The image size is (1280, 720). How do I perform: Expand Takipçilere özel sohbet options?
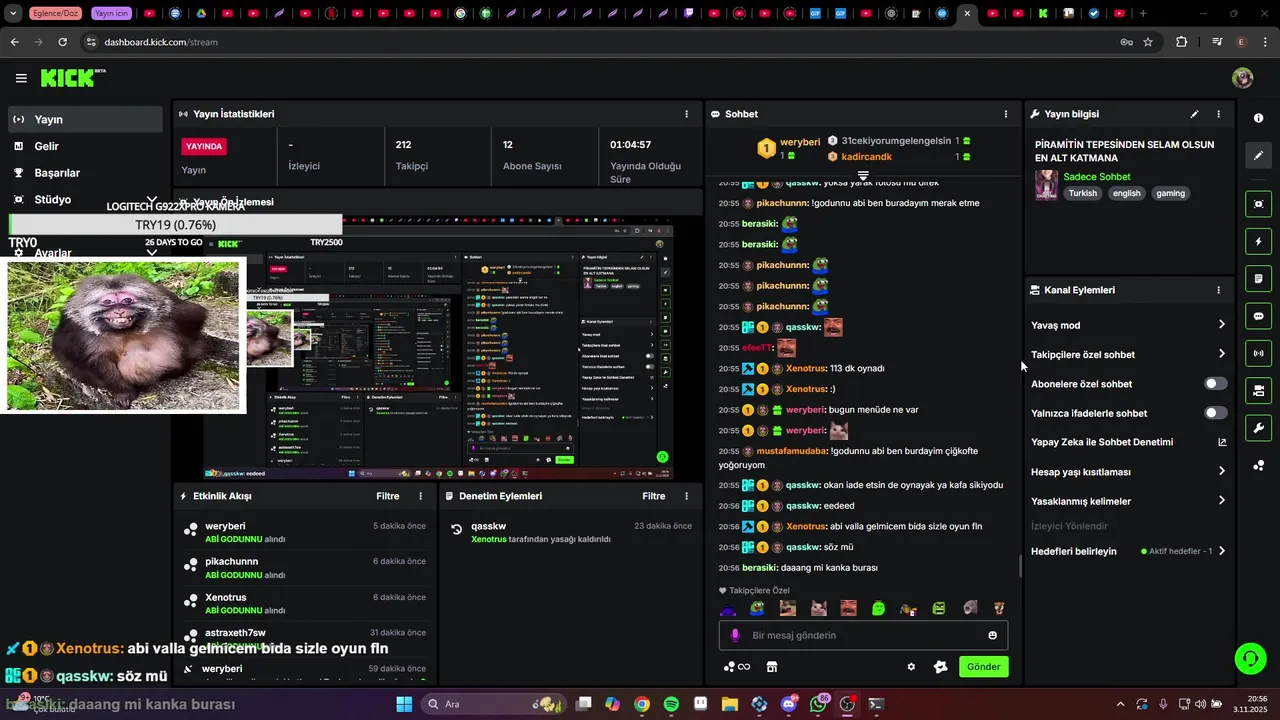tap(1222, 354)
